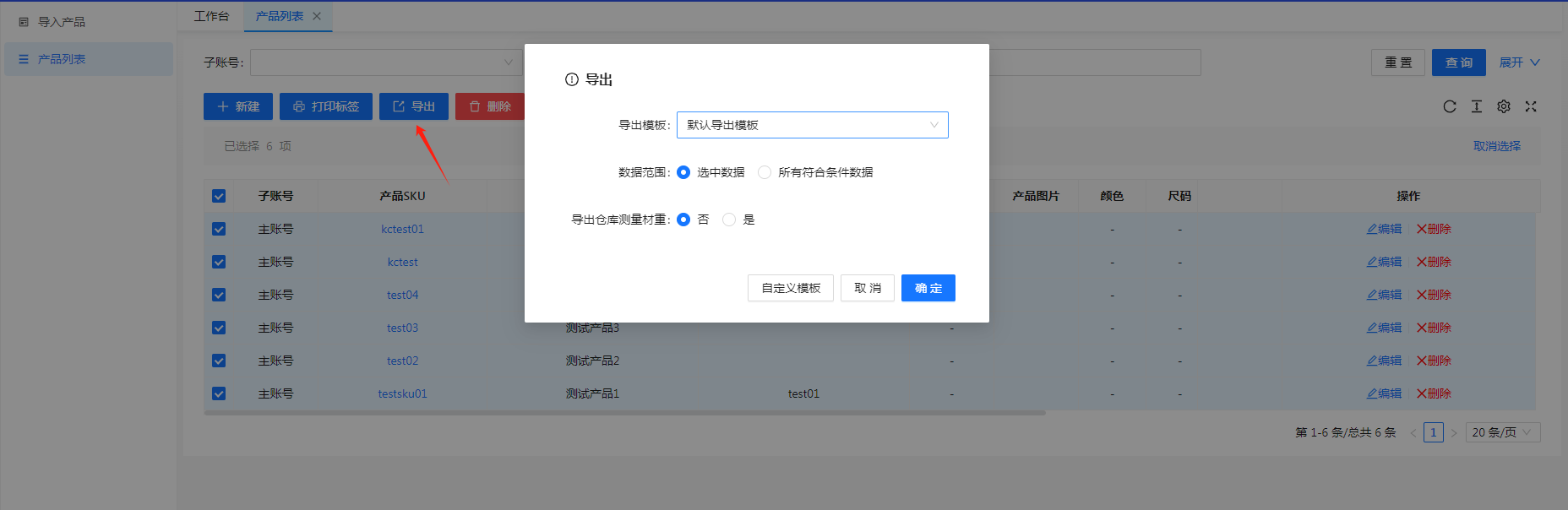This screenshot has width=1568, height=510.
Task: Click the 确定 button in export dialog
Action: 928,288
